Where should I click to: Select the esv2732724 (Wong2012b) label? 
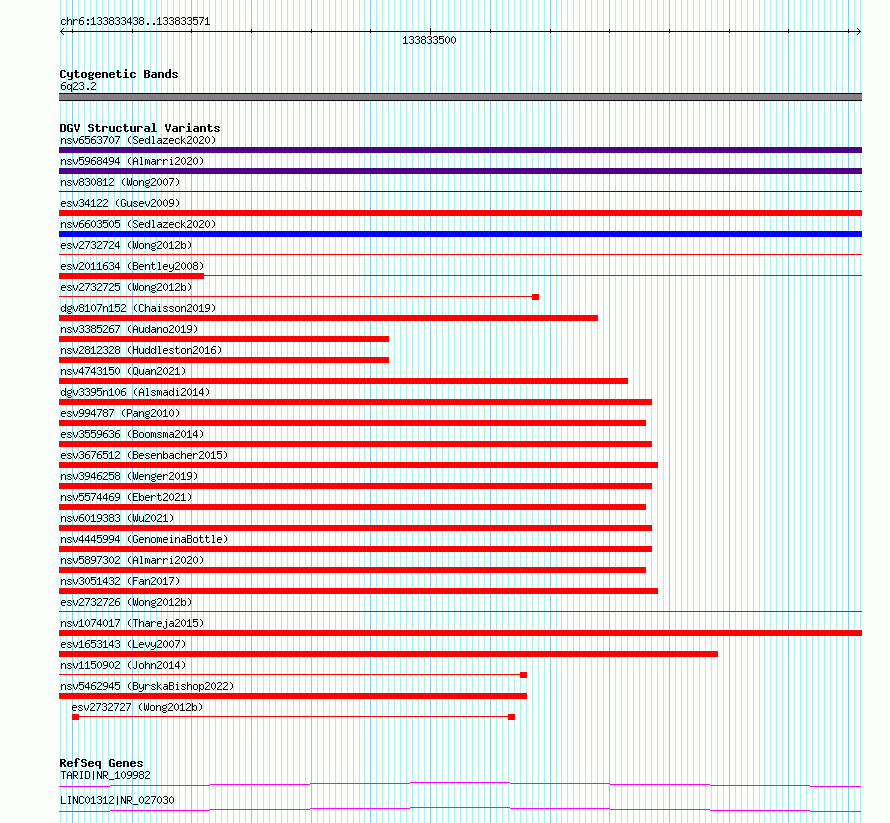(x=126, y=245)
